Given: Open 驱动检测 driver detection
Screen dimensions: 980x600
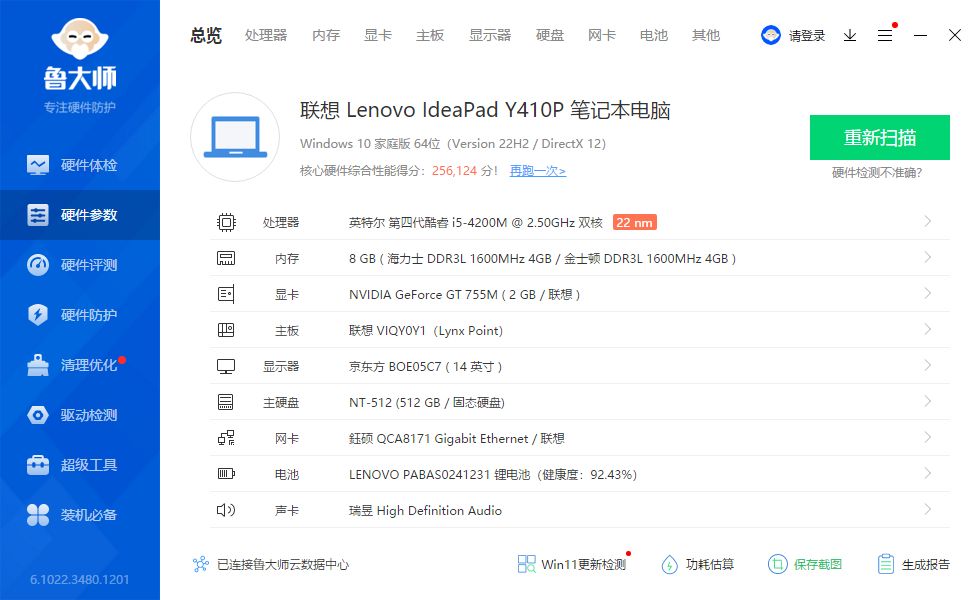Looking at the screenshot, I should 80,415.
